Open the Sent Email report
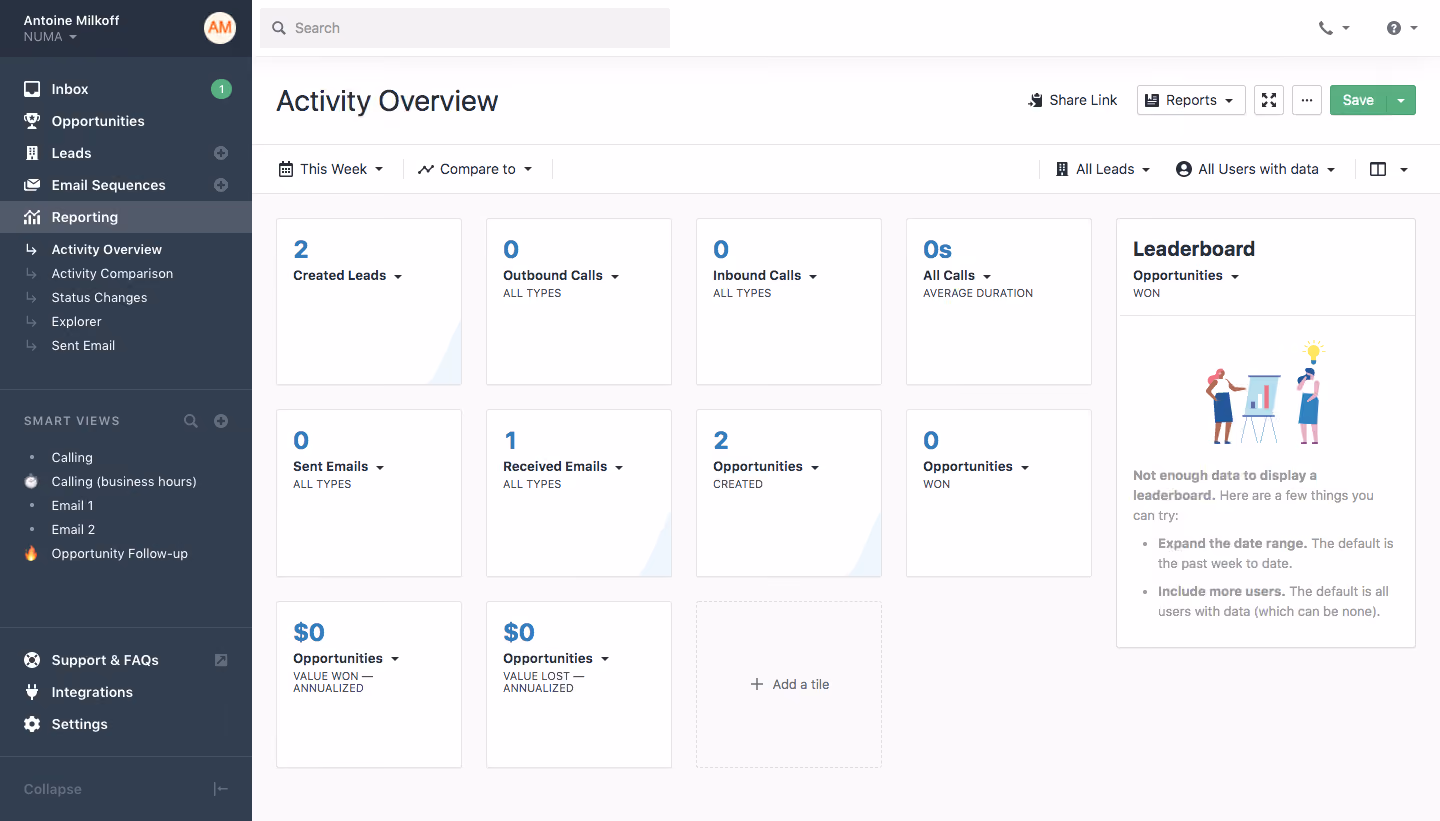 click(83, 345)
